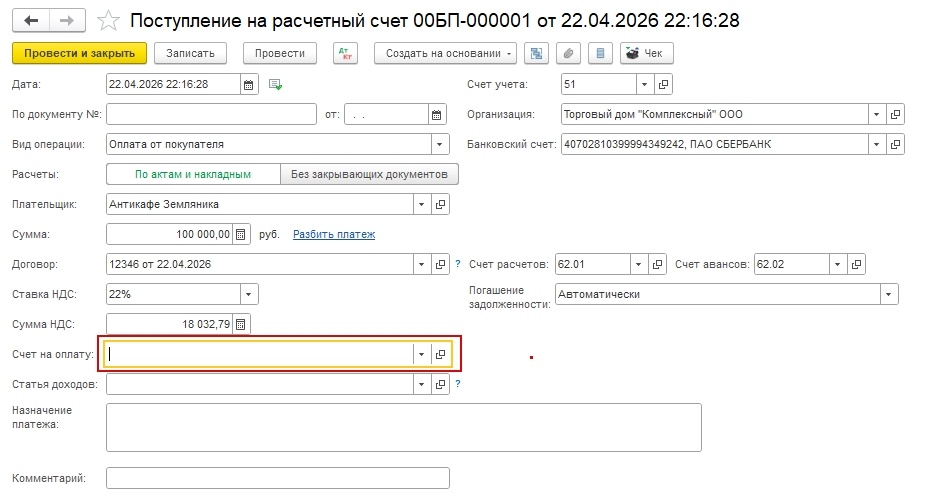The width and height of the screenshot is (929, 502).
Task: Click the Плательщик field 'Антикафе Земляника'
Action: (x=260, y=204)
